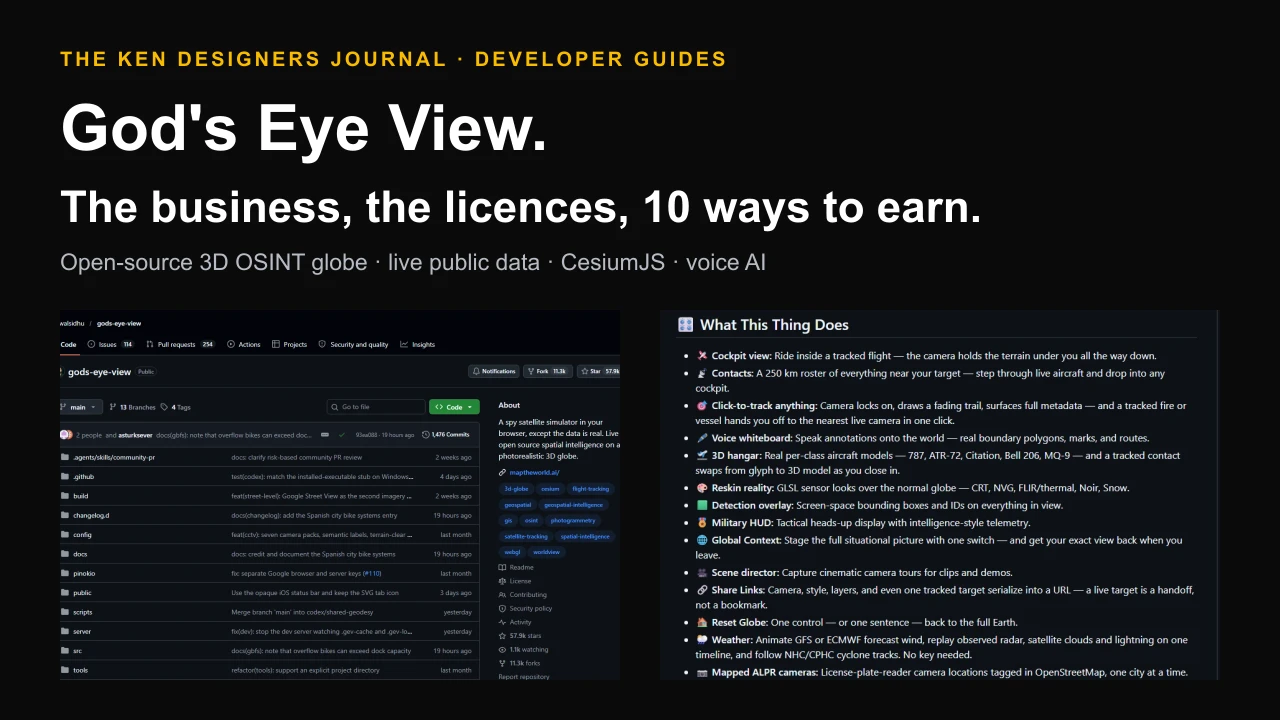This screenshot has height=720, width=1280.
Task: Switch to the Actions tab
Action: pos(244,344)
